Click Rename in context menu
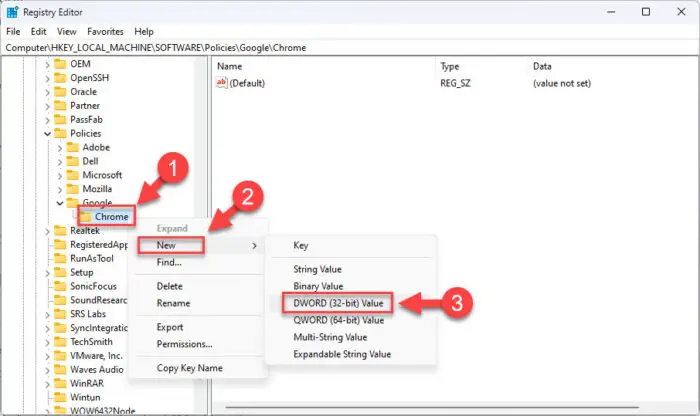Viewport: 700px width, 416px height. click(173, 303)
